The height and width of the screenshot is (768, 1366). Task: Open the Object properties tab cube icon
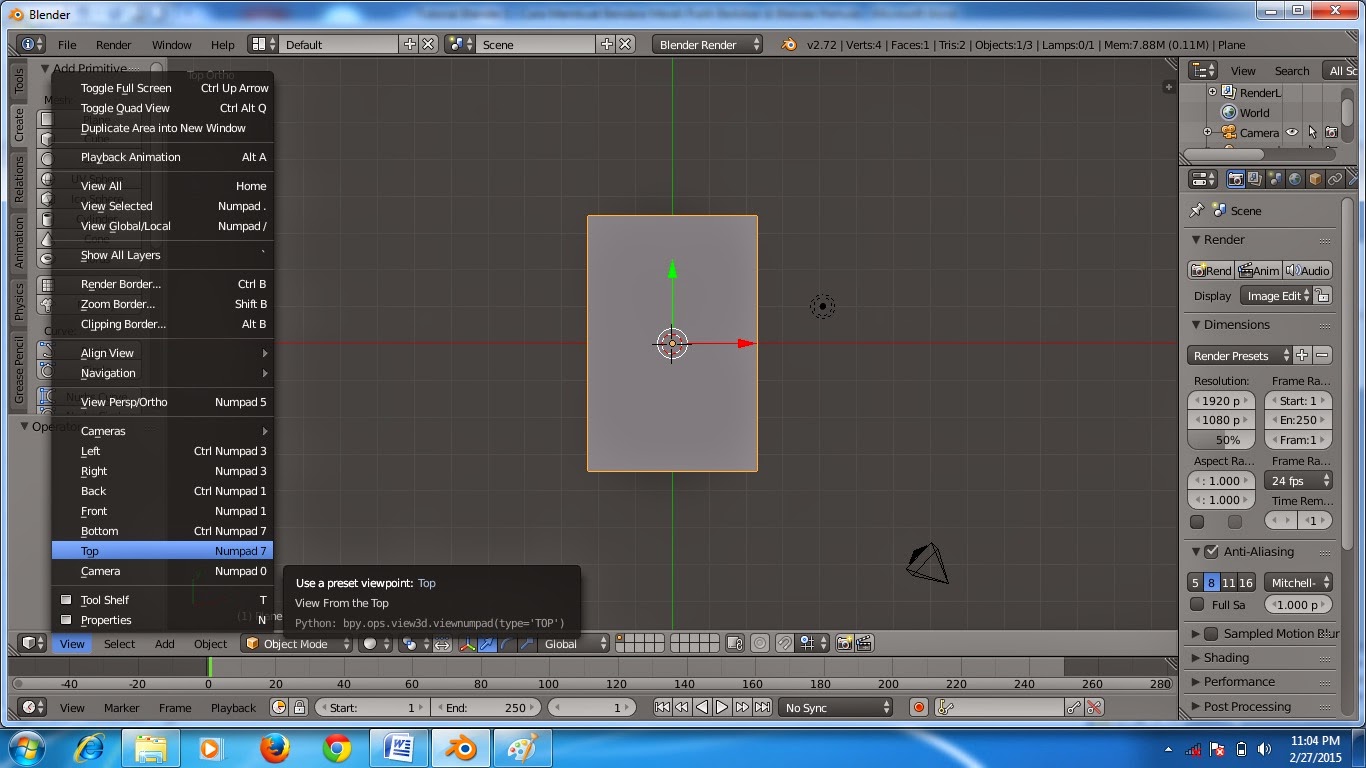[1315, 179]
